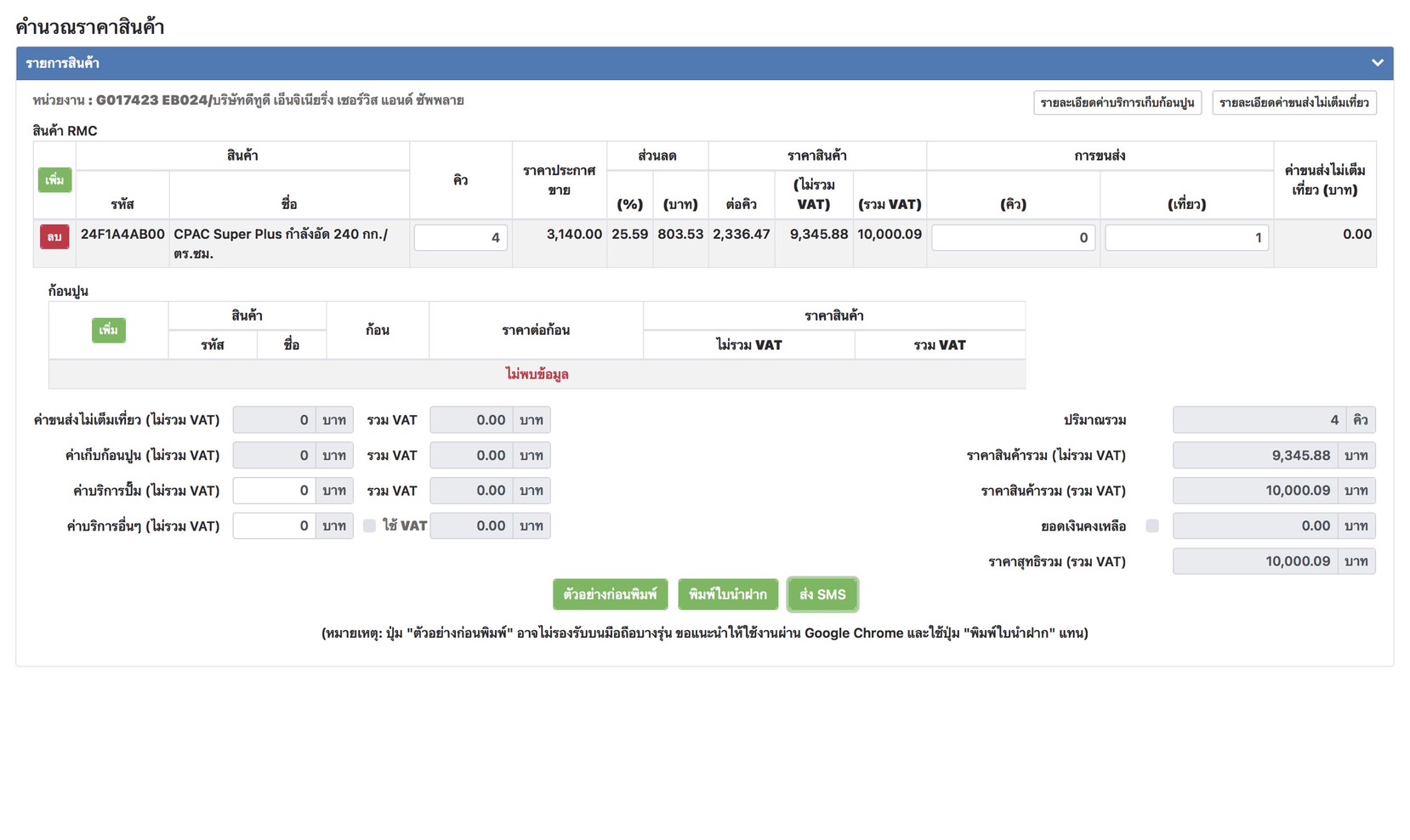Delete the CPAC Super Plus row with ลบ
Screen dimensions: 1410x840
(x=54, y=236)
